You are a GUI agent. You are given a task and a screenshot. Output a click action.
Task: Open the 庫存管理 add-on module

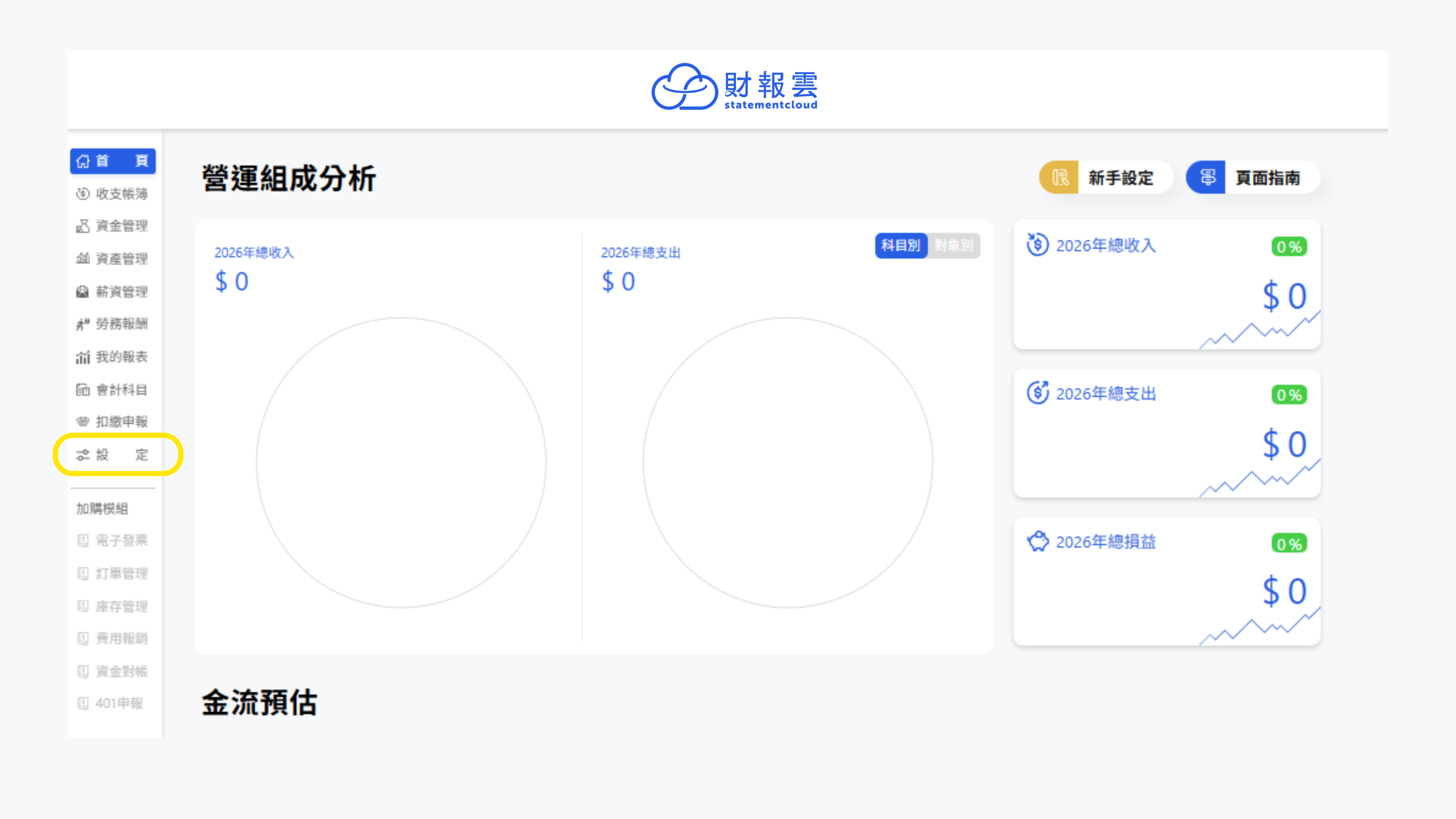[x=113, y=606]
